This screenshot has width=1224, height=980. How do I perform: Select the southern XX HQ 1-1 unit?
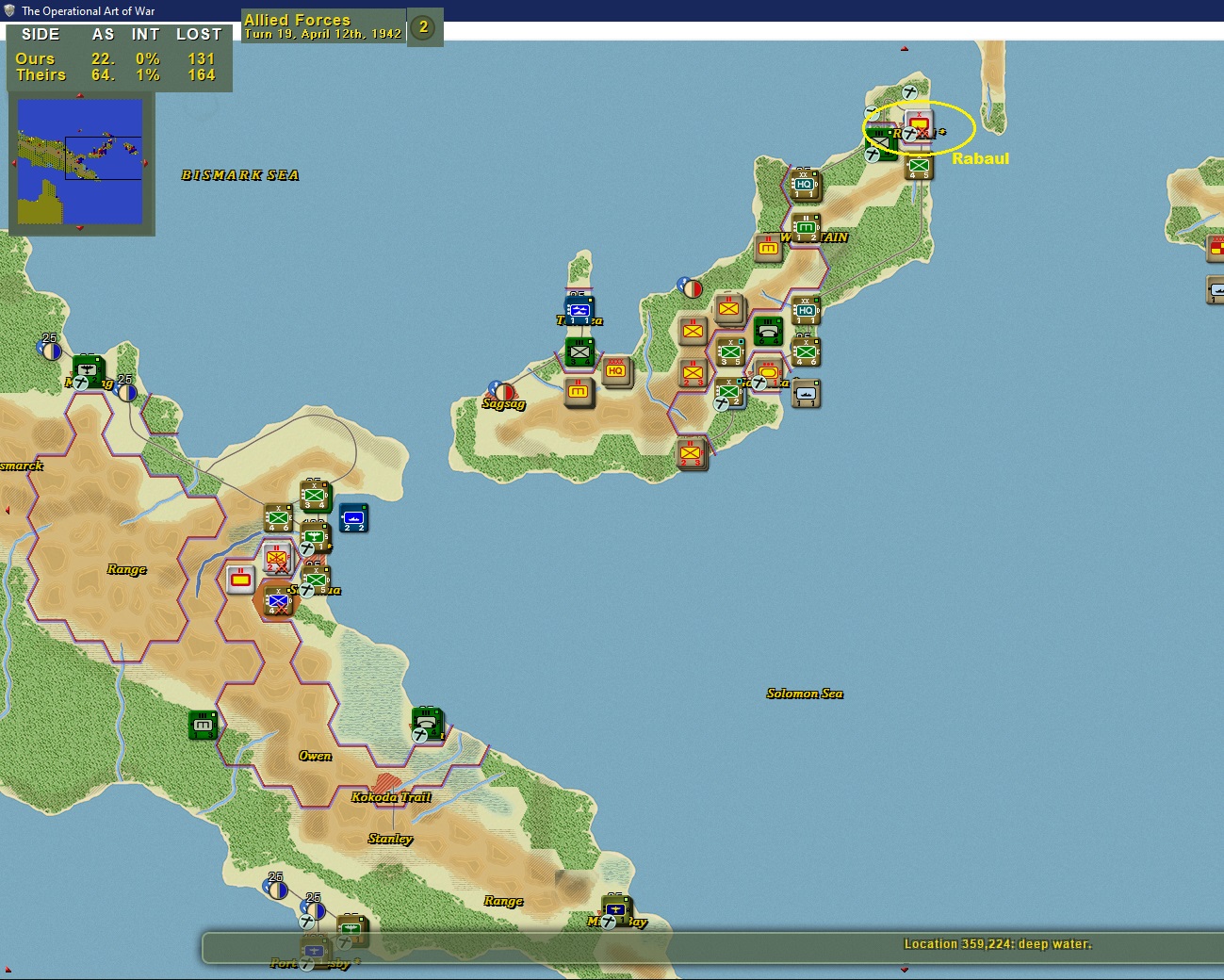click(806, 310)
